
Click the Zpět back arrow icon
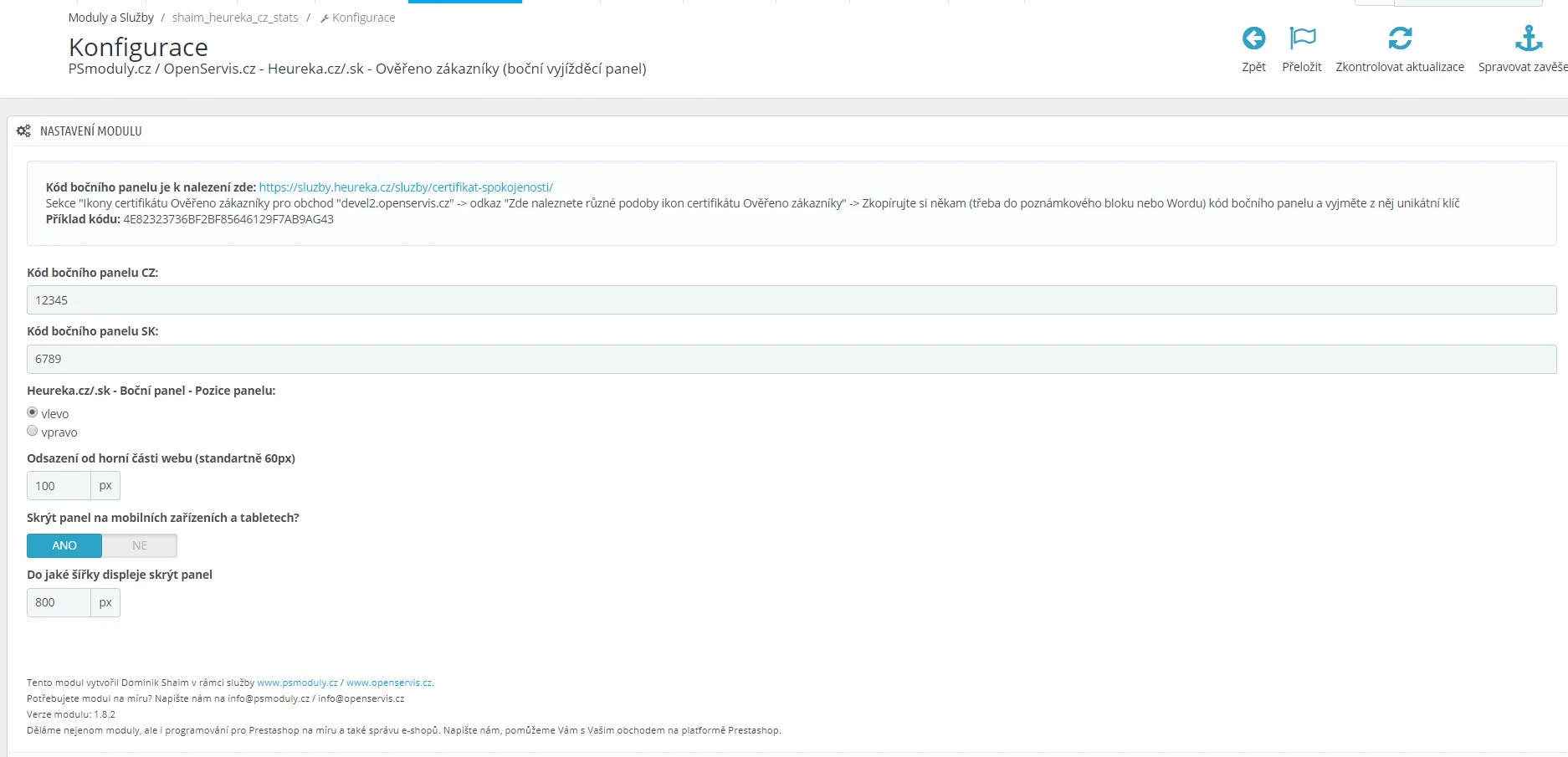pos(1253,38)
